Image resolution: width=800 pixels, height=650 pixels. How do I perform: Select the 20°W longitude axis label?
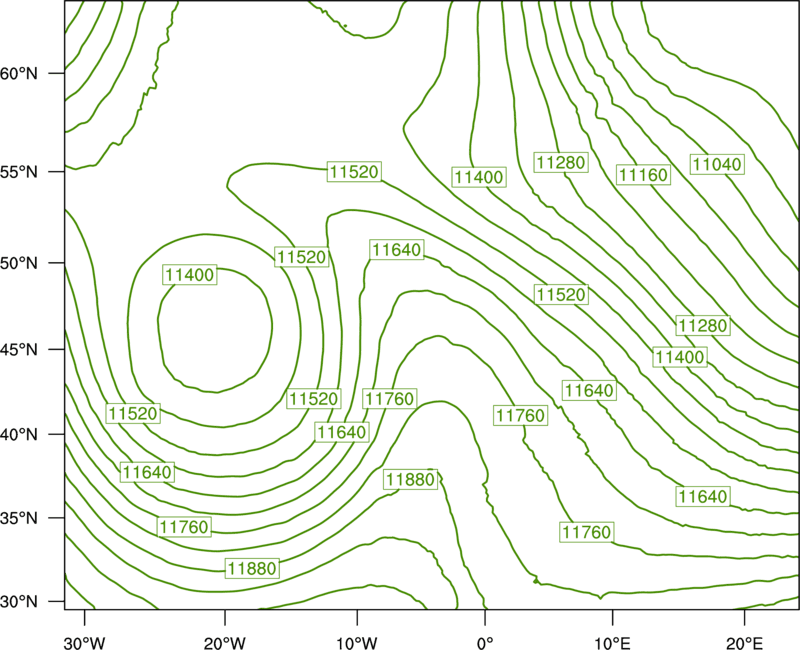click(224, 643)
